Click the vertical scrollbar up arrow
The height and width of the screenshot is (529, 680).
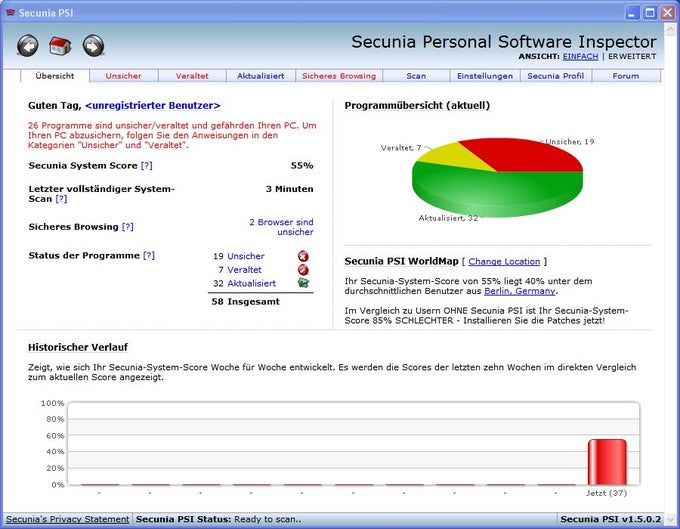click(670, 29)
